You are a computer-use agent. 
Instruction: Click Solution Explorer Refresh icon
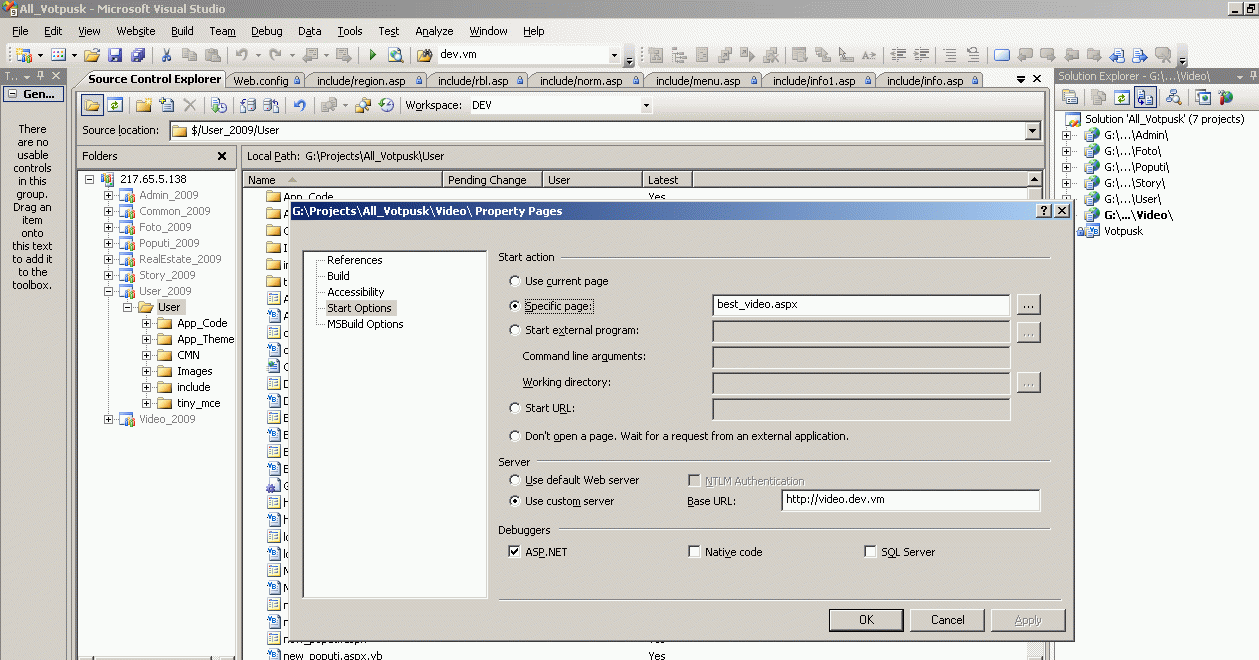1122,97
